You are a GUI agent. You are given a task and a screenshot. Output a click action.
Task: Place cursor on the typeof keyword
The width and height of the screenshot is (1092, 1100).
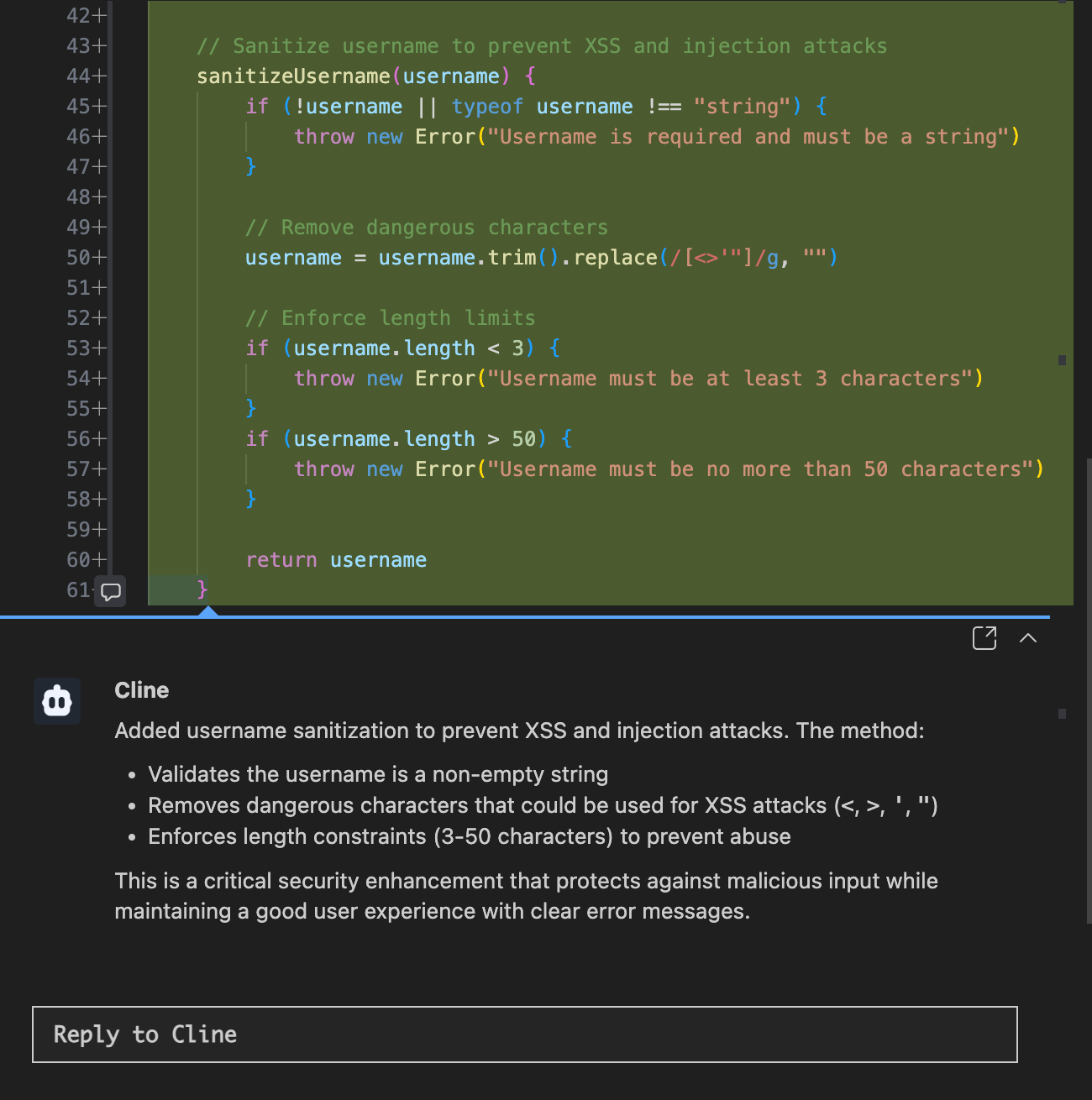pos(486,107)
